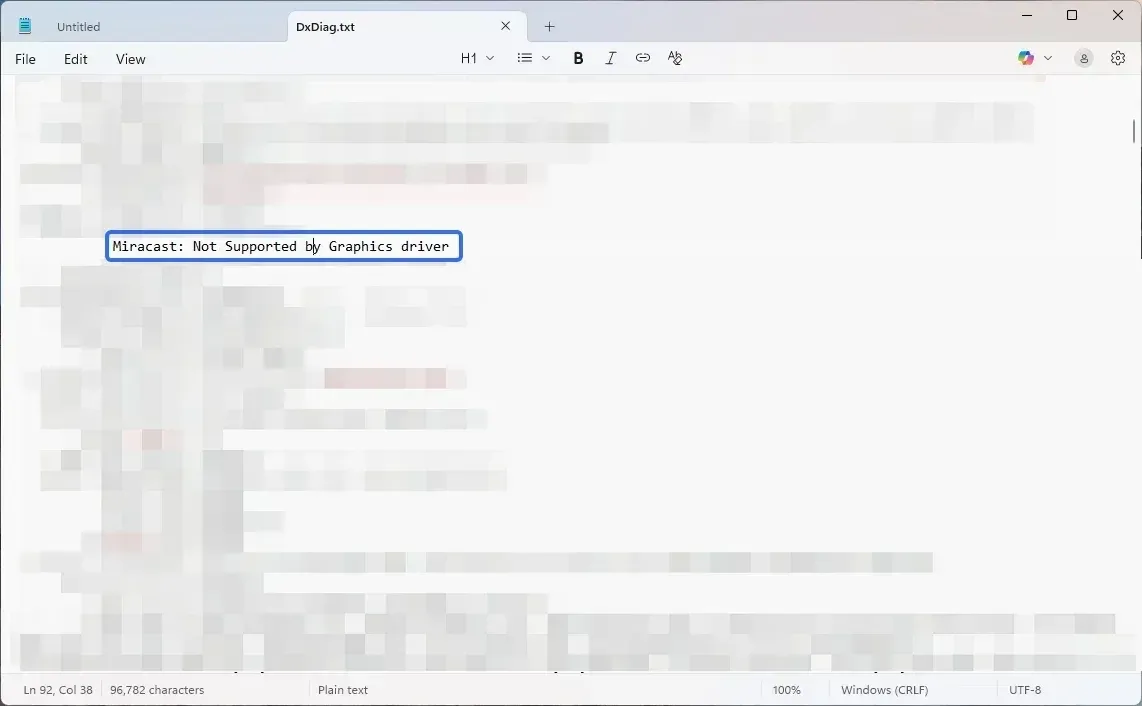Open the View menu

pos(130,59)
